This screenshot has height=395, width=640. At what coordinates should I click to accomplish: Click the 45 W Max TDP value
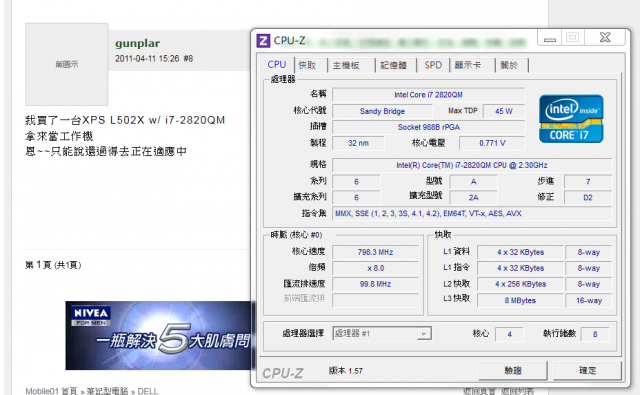[x=504, y=111]
